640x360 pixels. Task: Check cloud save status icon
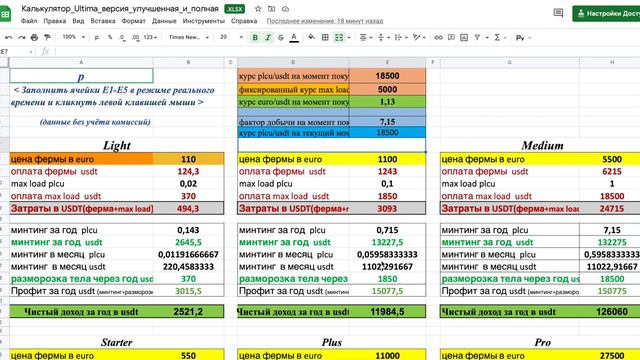(x=285, y=9)
